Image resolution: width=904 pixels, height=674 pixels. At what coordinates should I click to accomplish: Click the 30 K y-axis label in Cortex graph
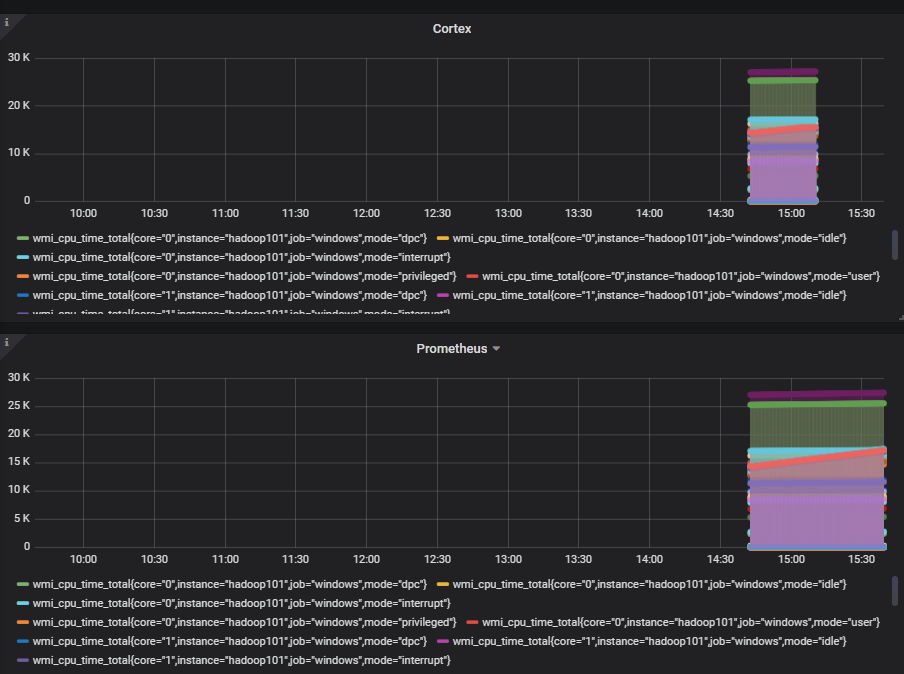(18, 58)
